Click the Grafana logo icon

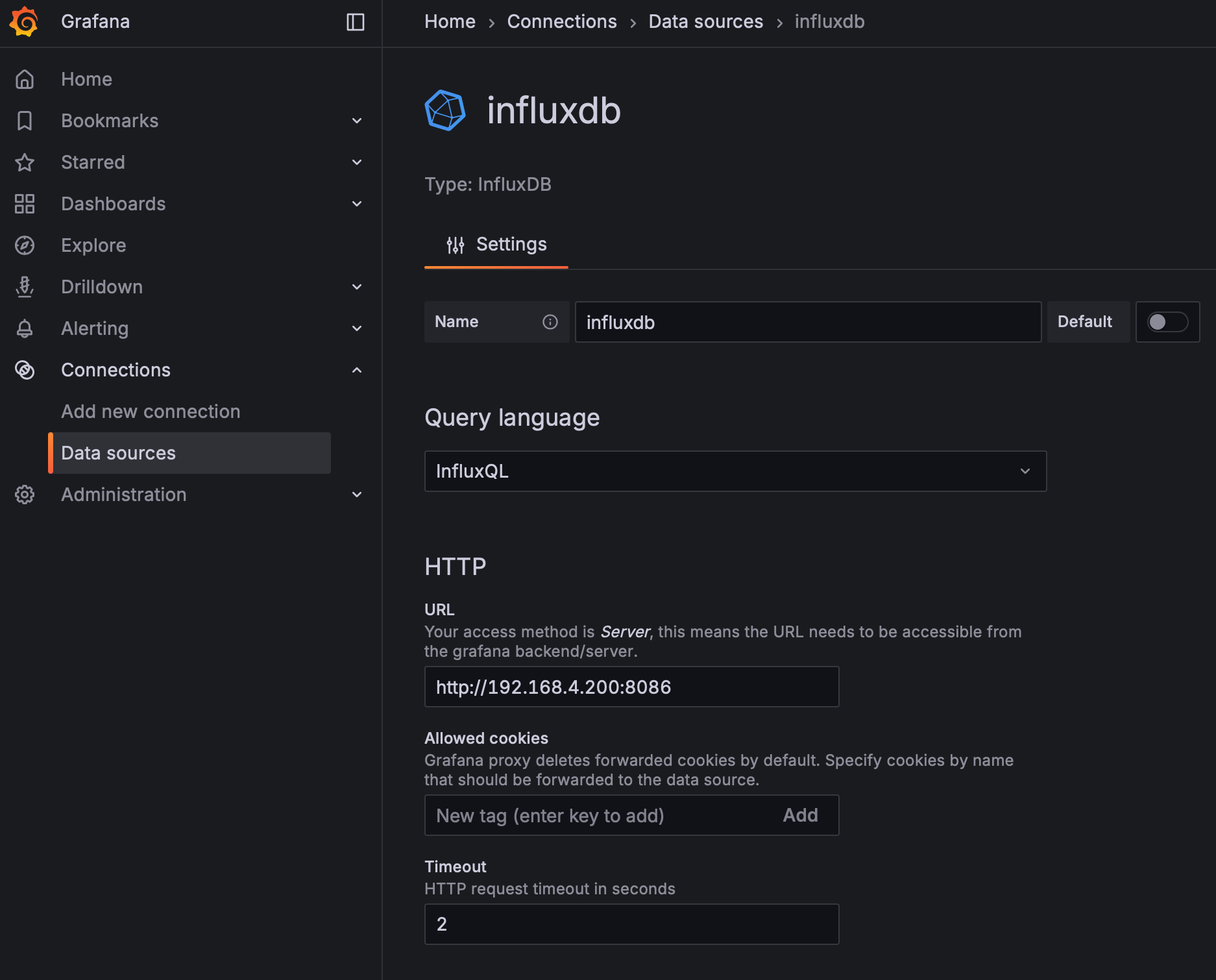24,21
